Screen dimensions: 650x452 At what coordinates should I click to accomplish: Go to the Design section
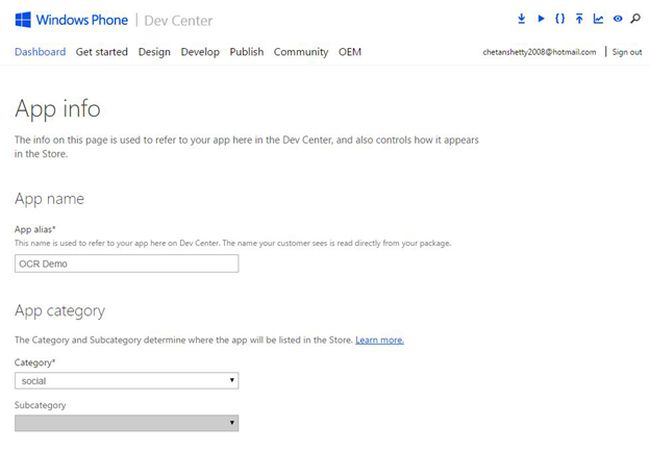pyautogui.click(x=154, y=52)
